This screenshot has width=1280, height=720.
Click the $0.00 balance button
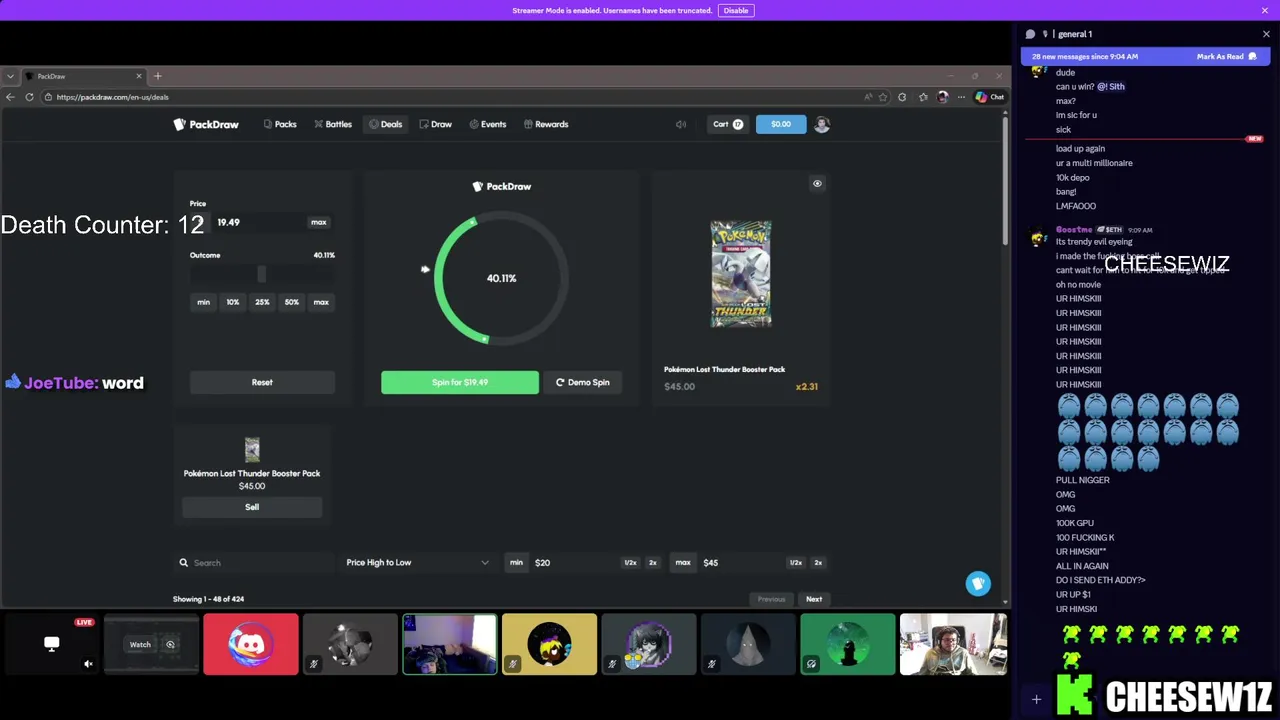[x=781, y=124]
